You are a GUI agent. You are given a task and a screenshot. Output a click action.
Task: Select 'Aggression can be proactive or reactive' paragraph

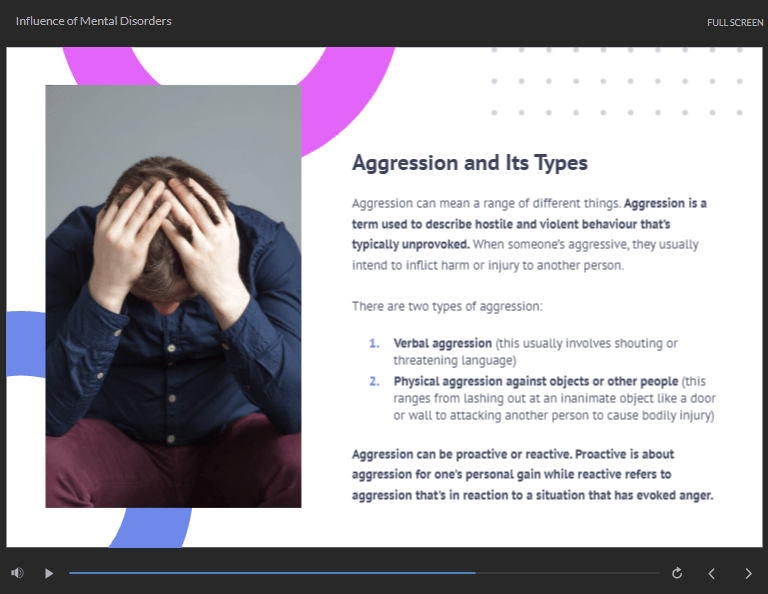pos(532,475)
